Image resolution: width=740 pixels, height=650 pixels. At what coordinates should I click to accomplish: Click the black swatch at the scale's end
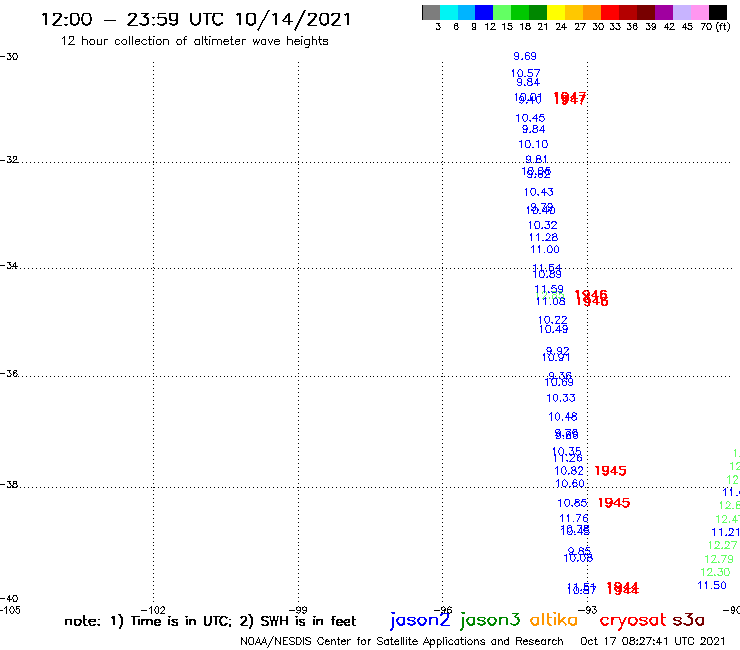717,12
